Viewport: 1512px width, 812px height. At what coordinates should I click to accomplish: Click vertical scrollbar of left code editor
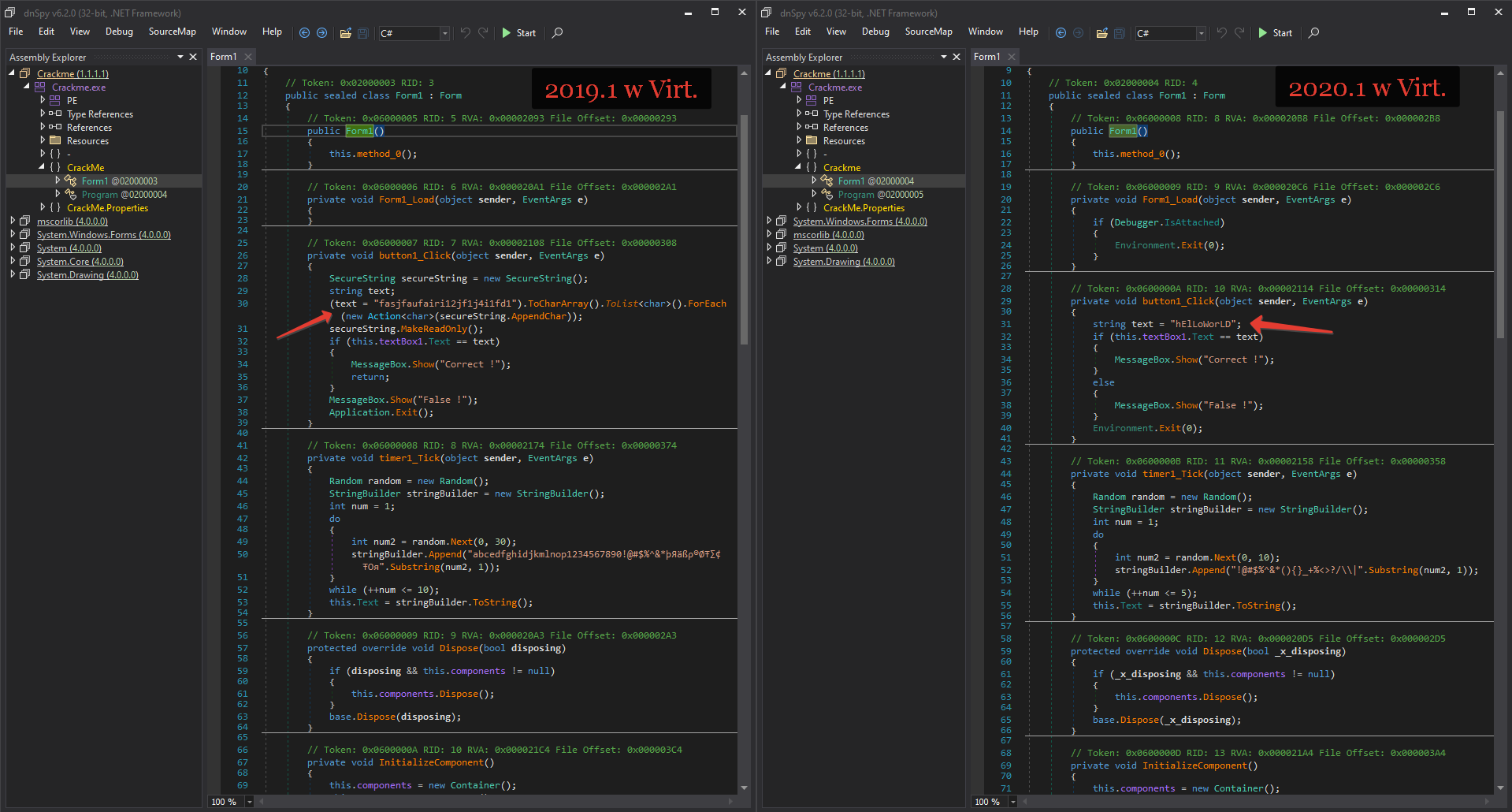(x=744, y=229)
